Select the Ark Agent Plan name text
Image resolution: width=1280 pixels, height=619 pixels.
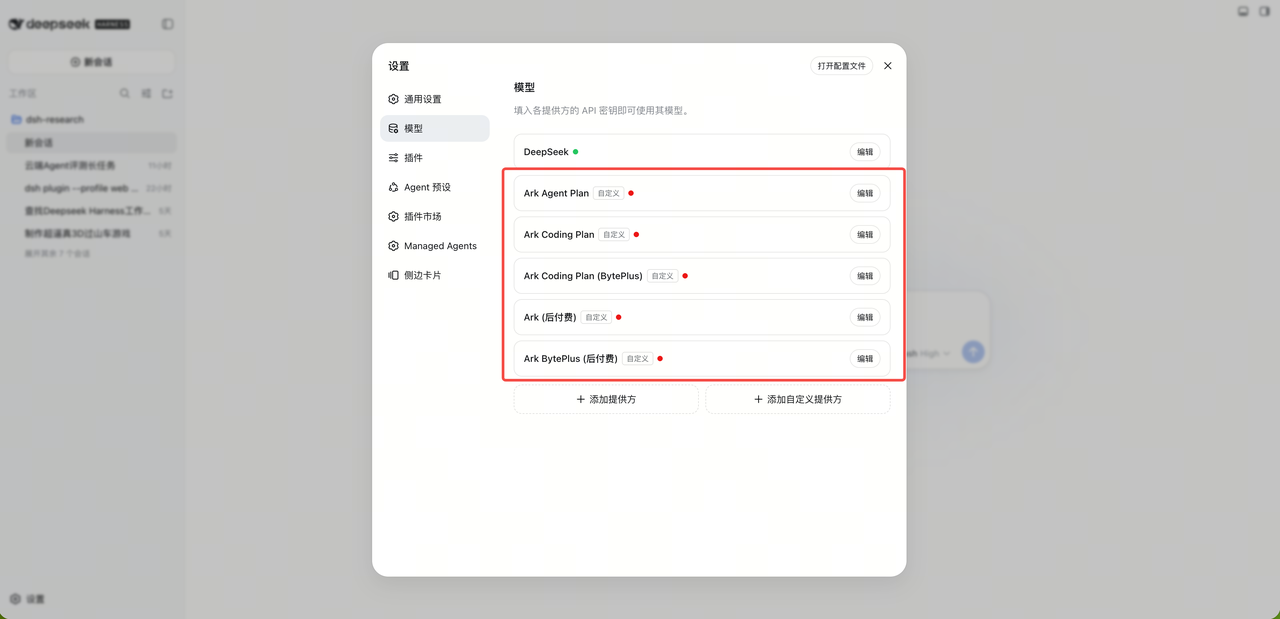click(556, 193)
